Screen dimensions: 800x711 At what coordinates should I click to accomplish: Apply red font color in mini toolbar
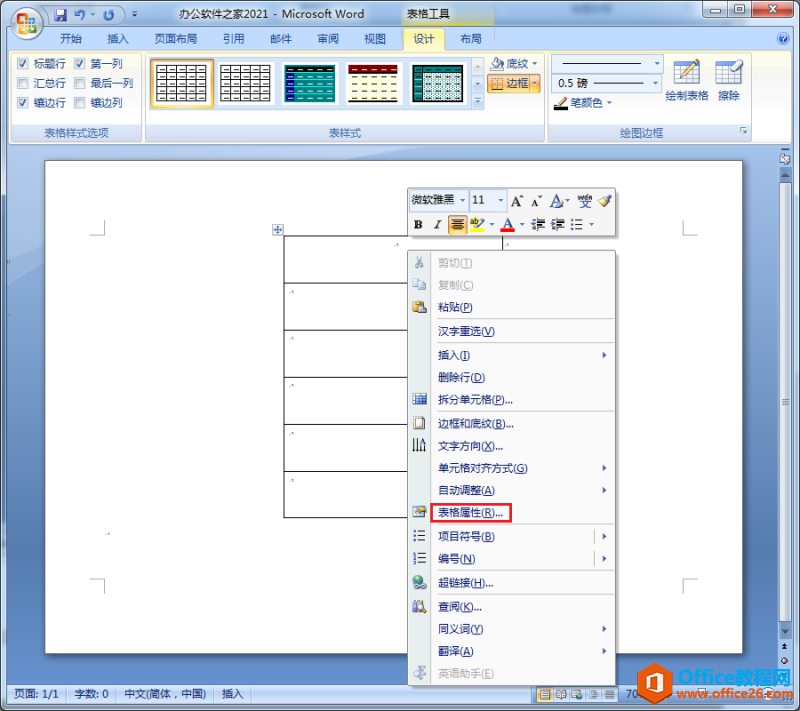pos(508,224)
